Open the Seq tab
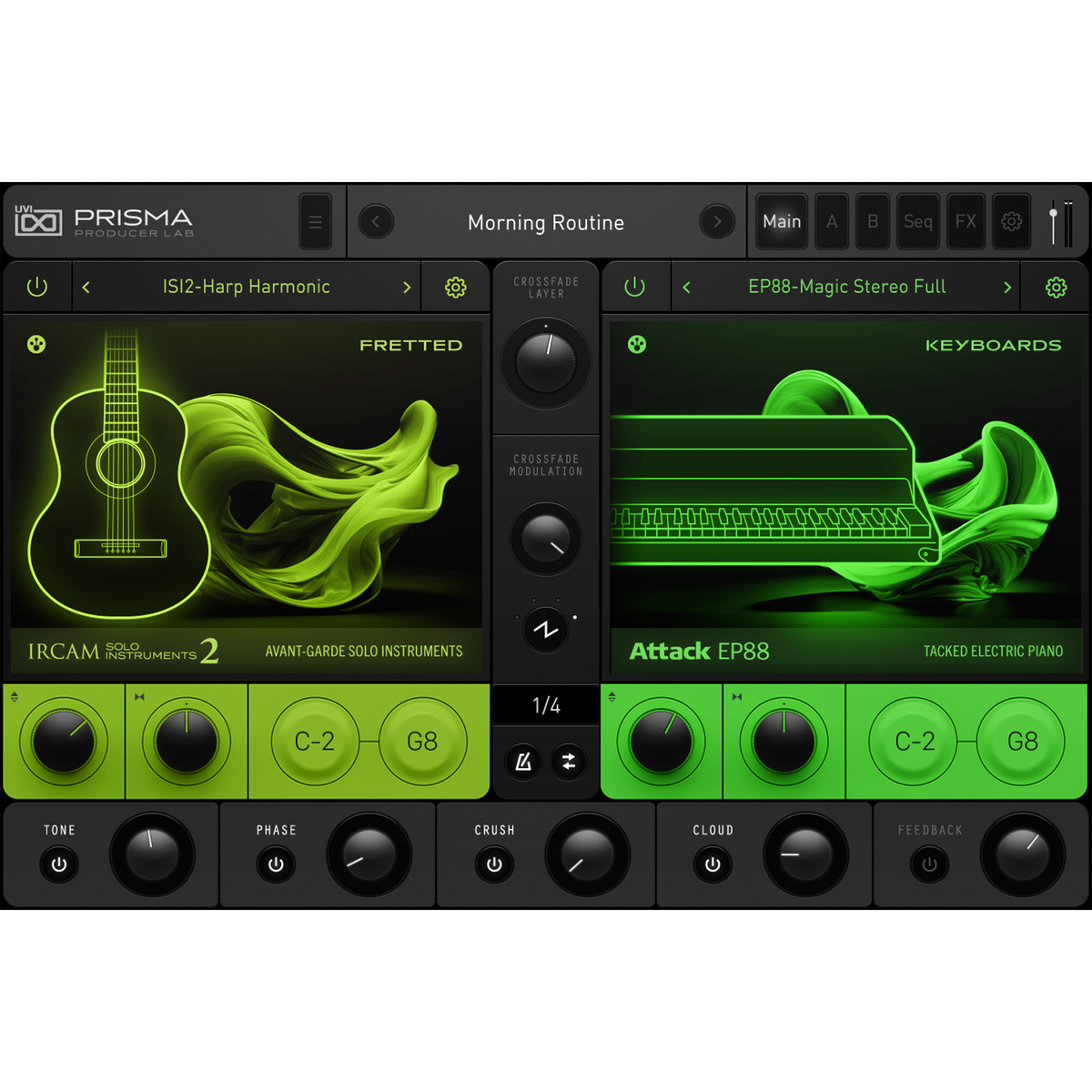1092x1092 pixels. [917, 221]
